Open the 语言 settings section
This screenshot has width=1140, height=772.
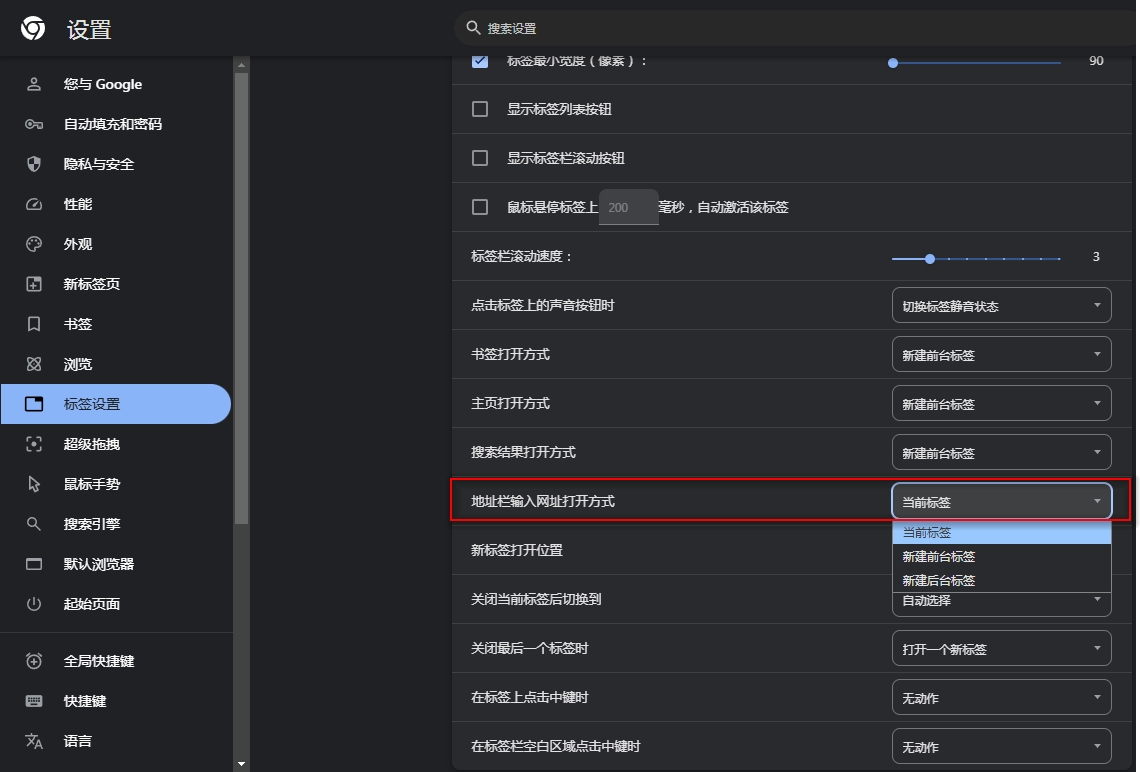(33, 741)
